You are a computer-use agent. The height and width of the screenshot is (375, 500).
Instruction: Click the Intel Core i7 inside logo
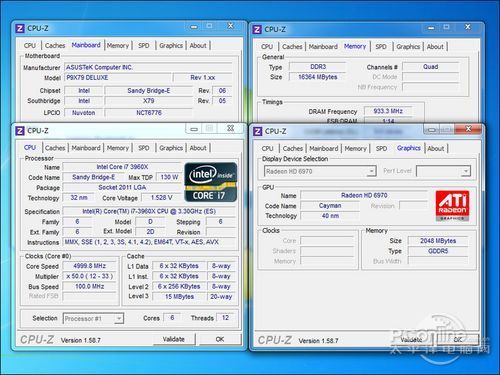211,182
